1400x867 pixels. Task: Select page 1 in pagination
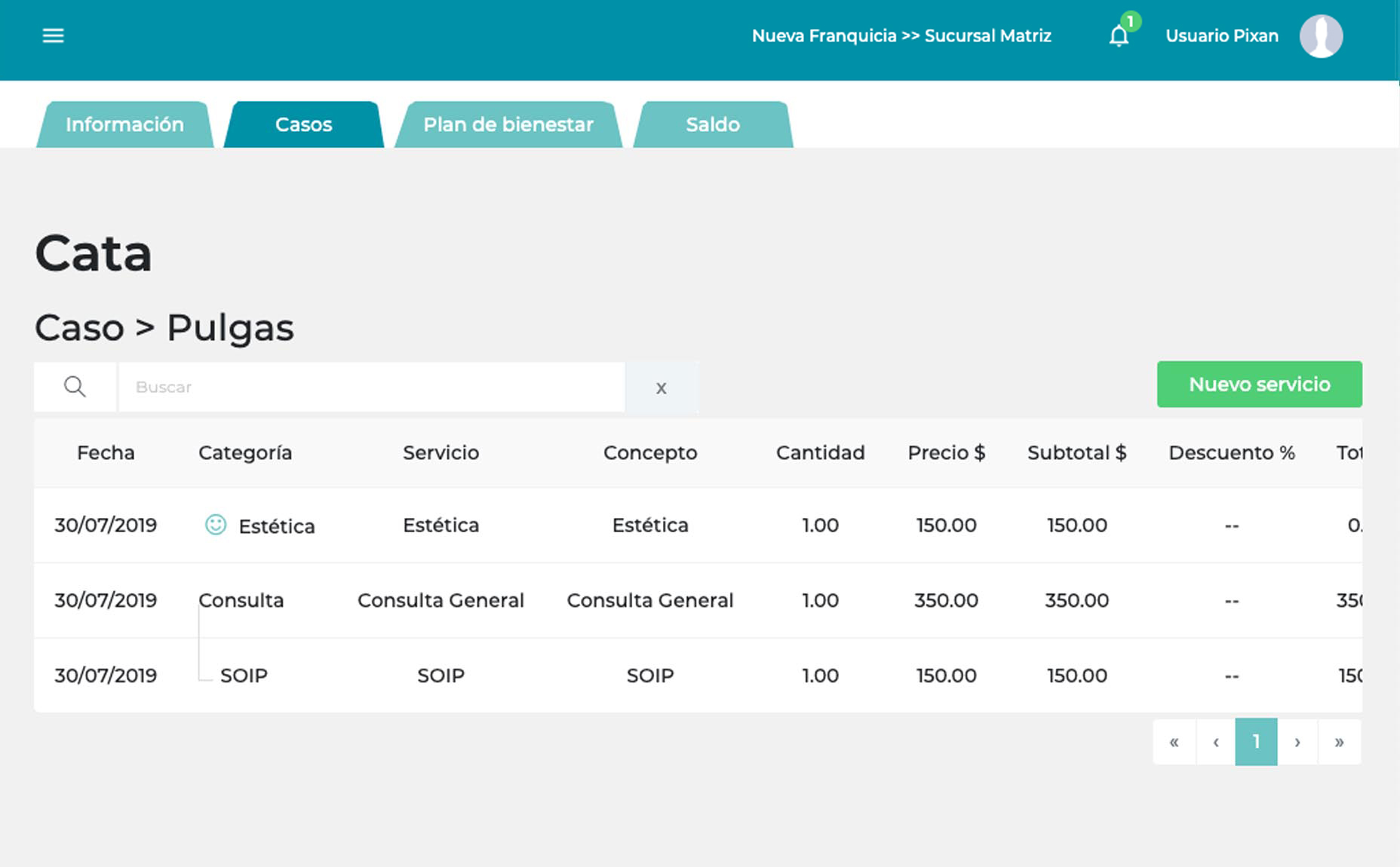pos(1256,742)
